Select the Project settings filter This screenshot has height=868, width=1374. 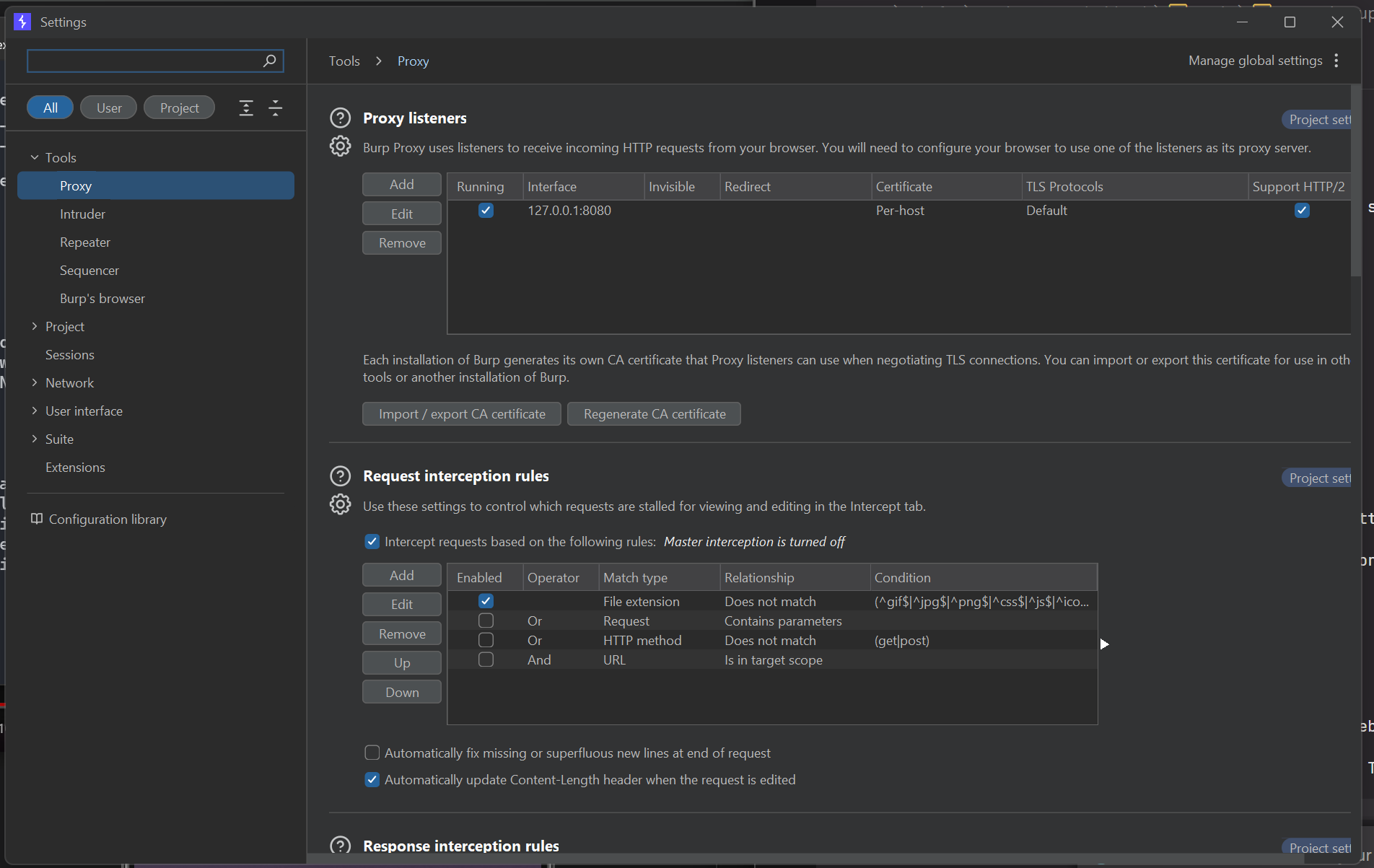point(179,108)
